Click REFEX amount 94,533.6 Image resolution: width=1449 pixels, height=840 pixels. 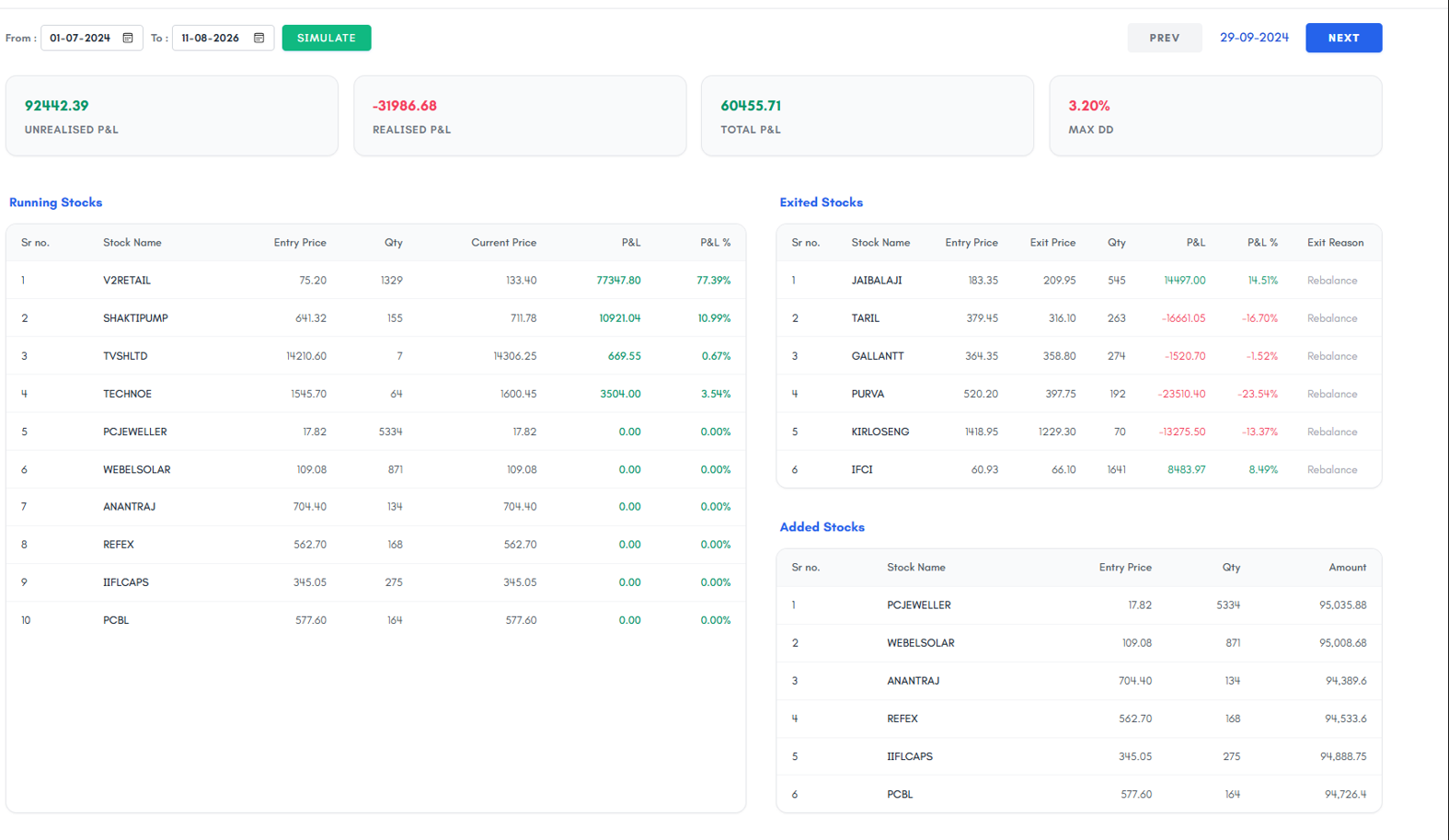point(1346,719)
